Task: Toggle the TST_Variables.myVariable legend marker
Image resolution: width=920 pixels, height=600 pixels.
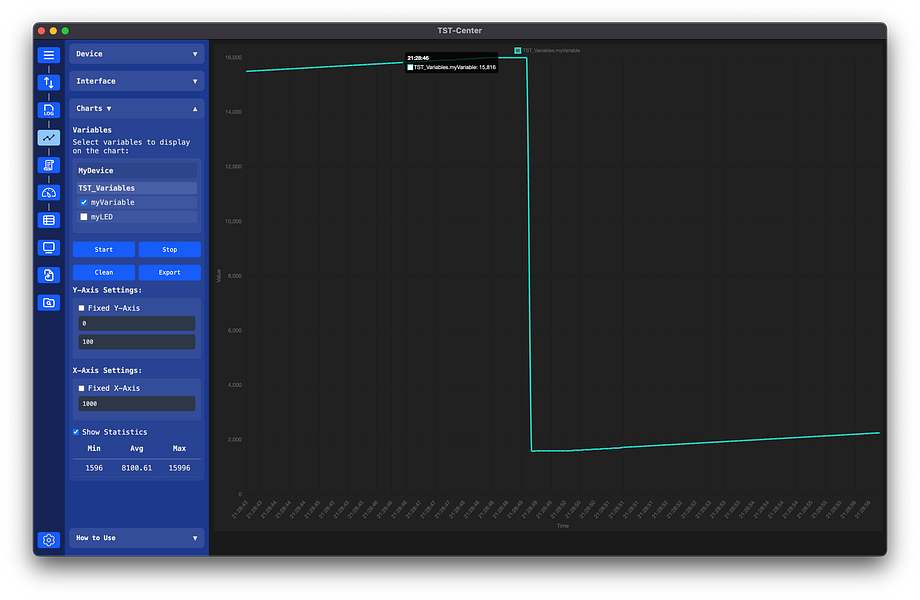Action: [x=518, y=50]
